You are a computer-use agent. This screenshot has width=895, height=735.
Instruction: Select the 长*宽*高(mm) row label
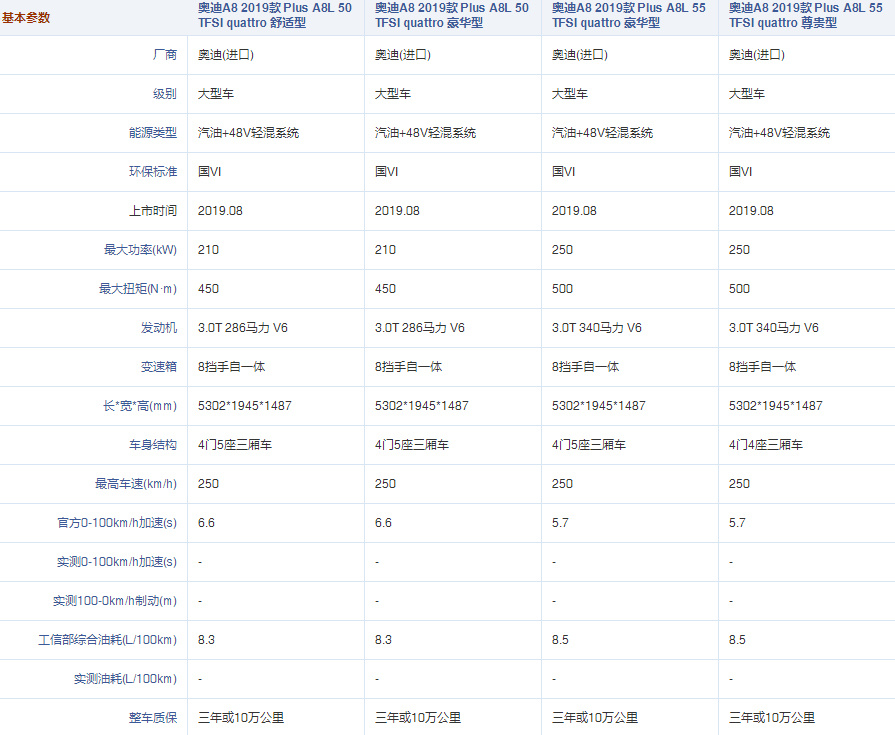pyautogui.click(x=140, y=406)
